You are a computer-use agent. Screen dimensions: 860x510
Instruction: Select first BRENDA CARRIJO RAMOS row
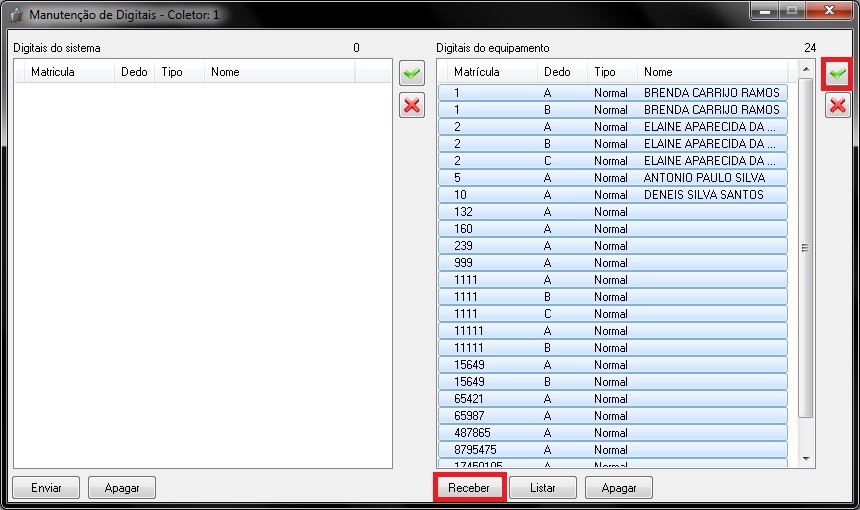pyautogui.click(x=612, y=93)
